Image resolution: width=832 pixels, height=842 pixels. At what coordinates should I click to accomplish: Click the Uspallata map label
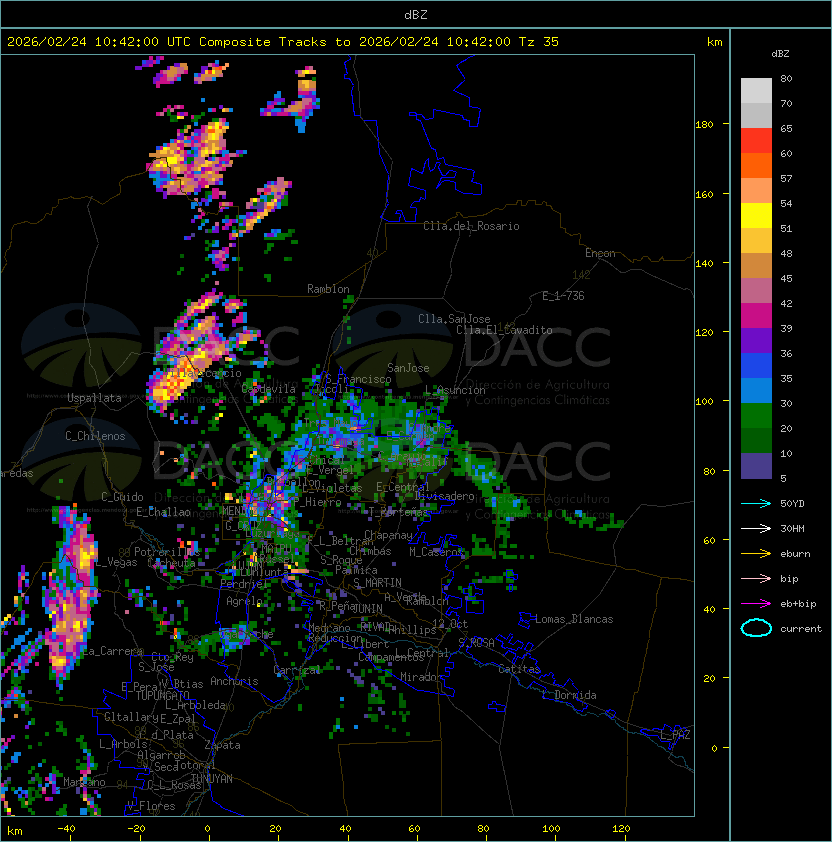[x=94, y=398]
